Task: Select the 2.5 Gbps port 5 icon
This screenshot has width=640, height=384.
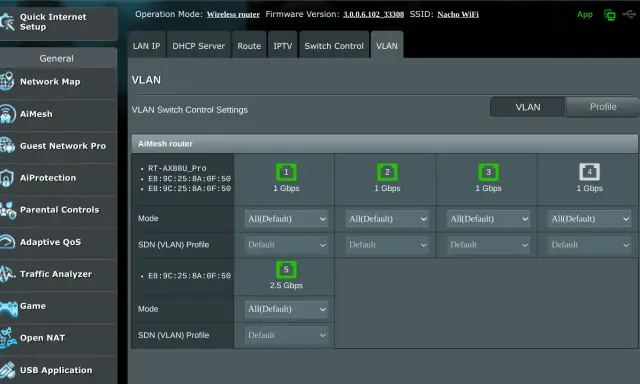Action: pyautogui.click(x=286, y=269)
